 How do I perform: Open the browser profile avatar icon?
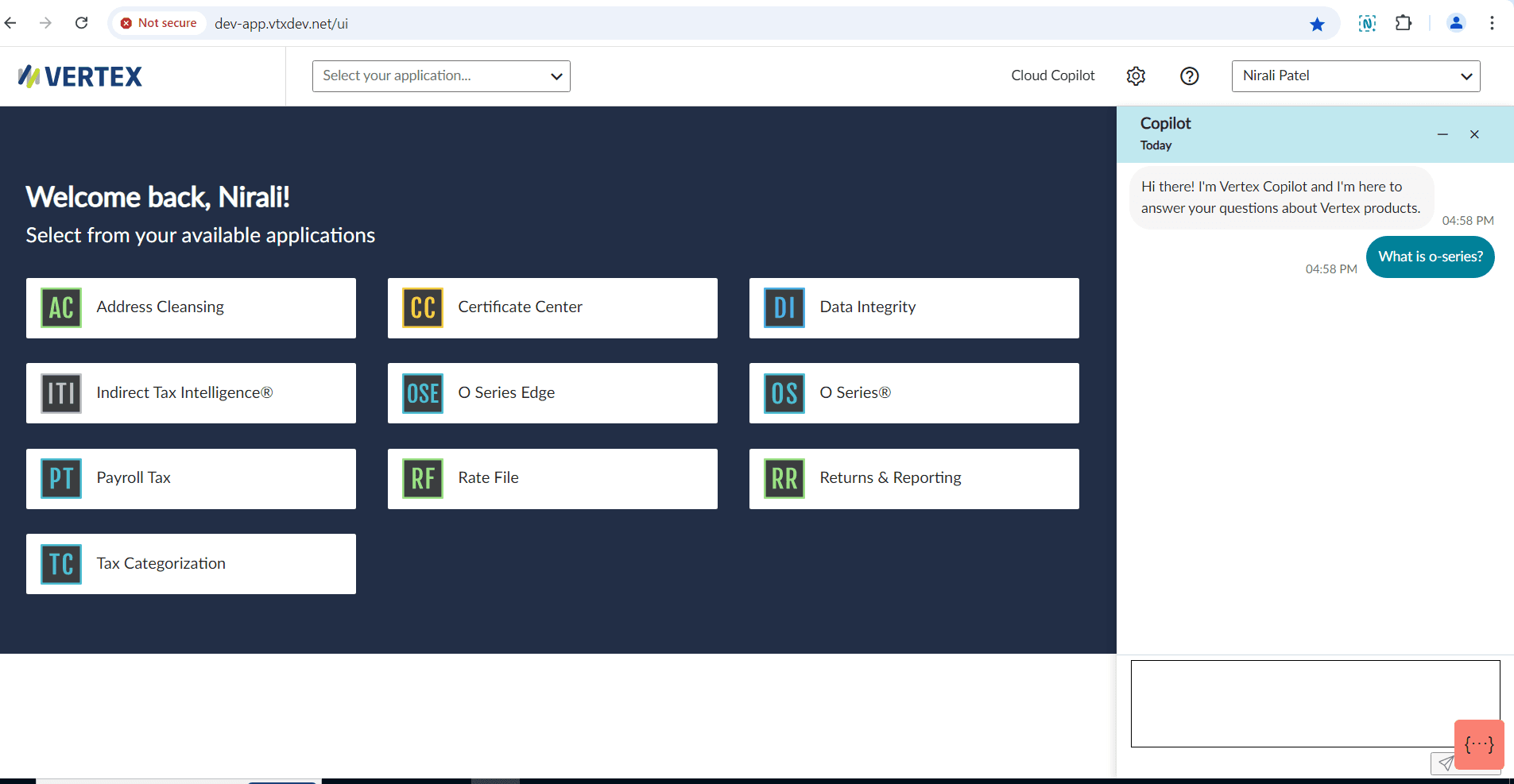(x=1456, y=23)
